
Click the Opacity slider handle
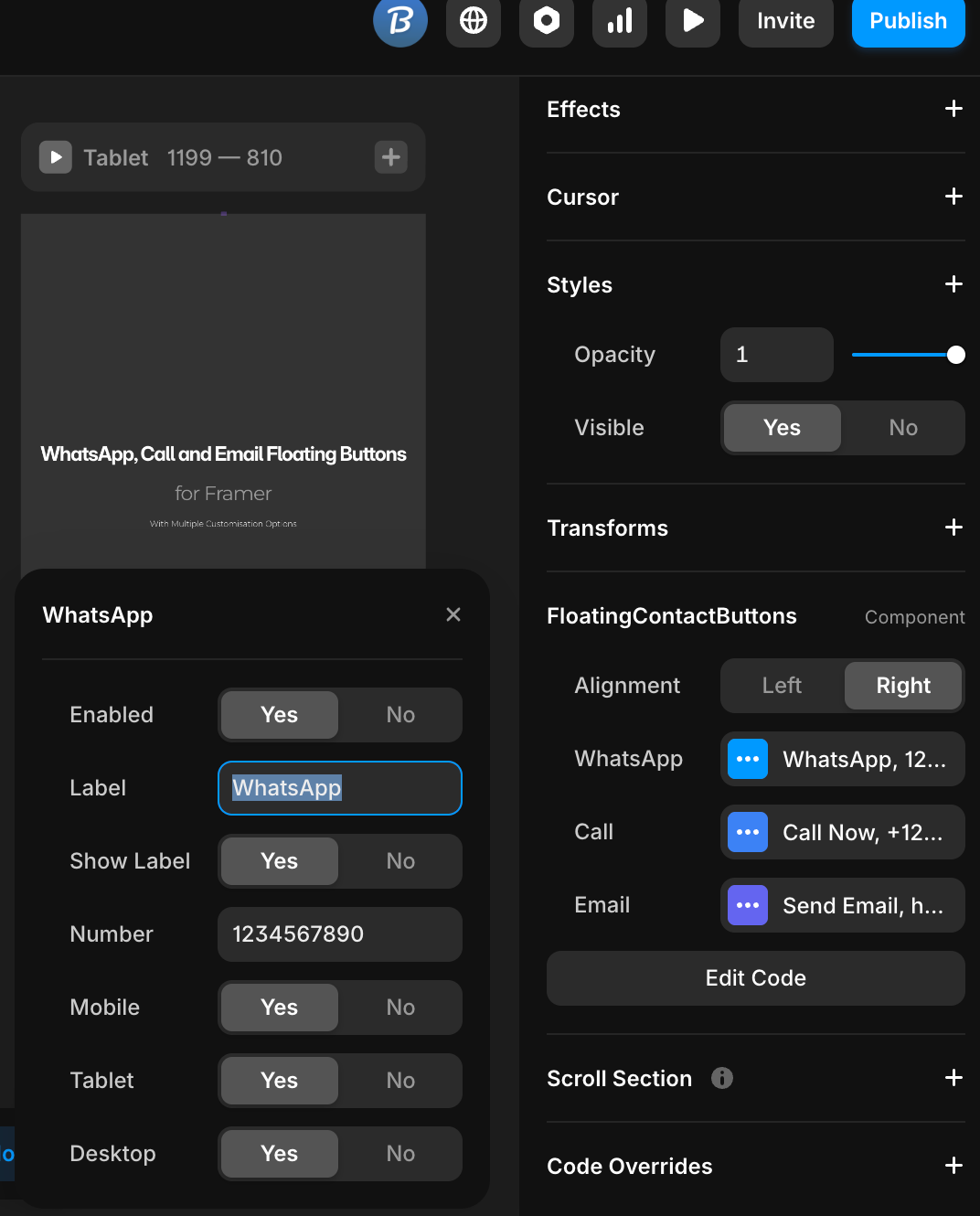click(955, 355)
